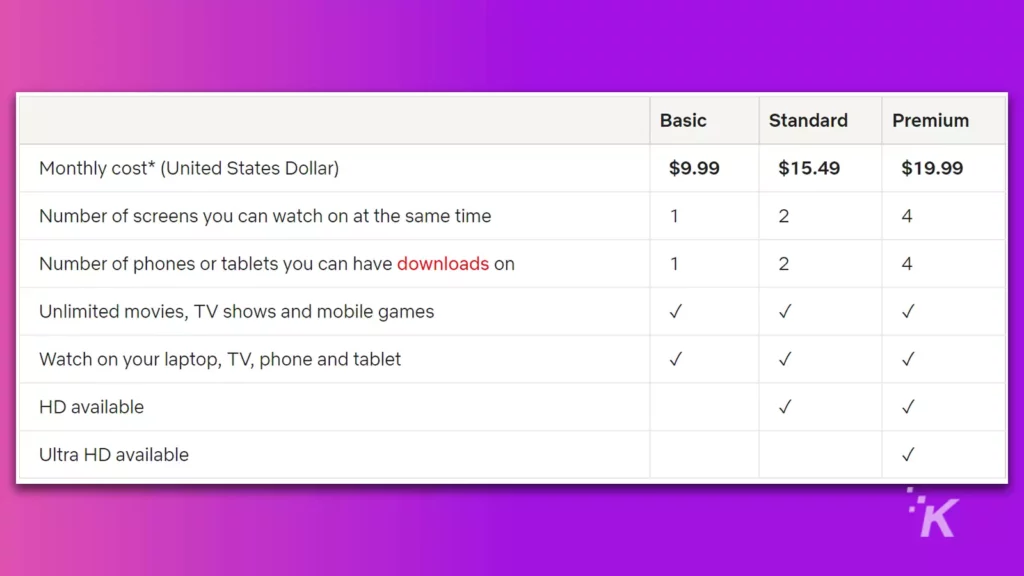Click Premium checkmark in Watch on laptop row
Viewport: 1024px width, 576px height.
coord(908,359)
